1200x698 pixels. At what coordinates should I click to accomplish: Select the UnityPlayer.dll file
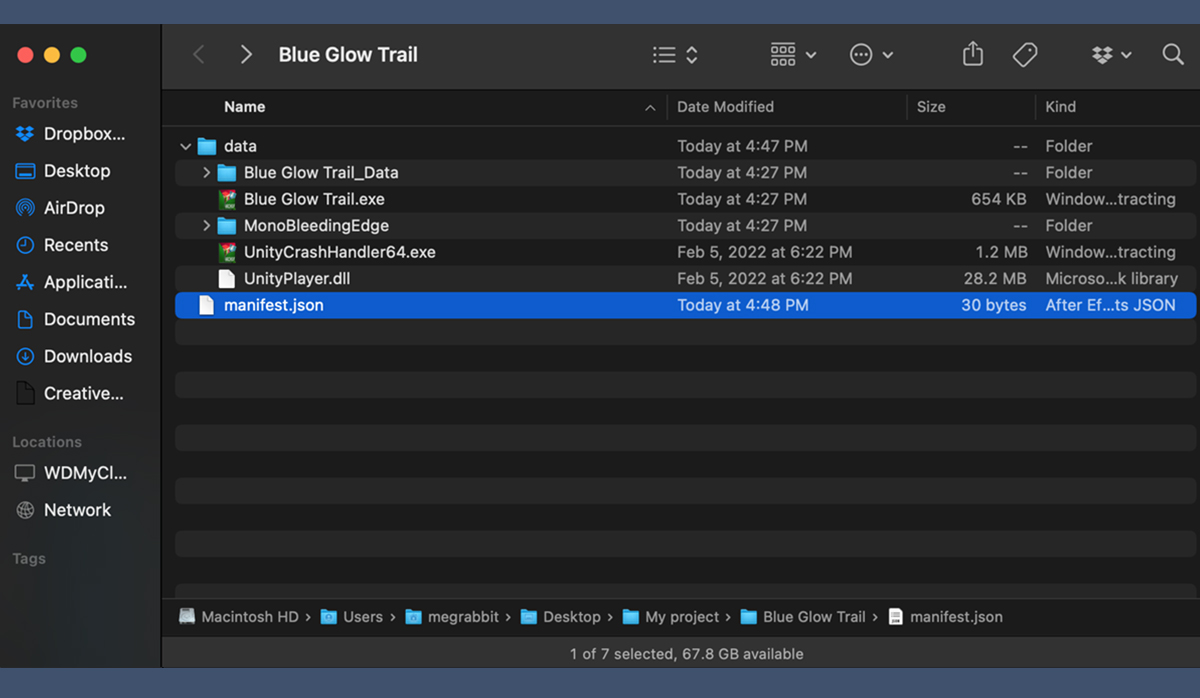pos(296,279)
